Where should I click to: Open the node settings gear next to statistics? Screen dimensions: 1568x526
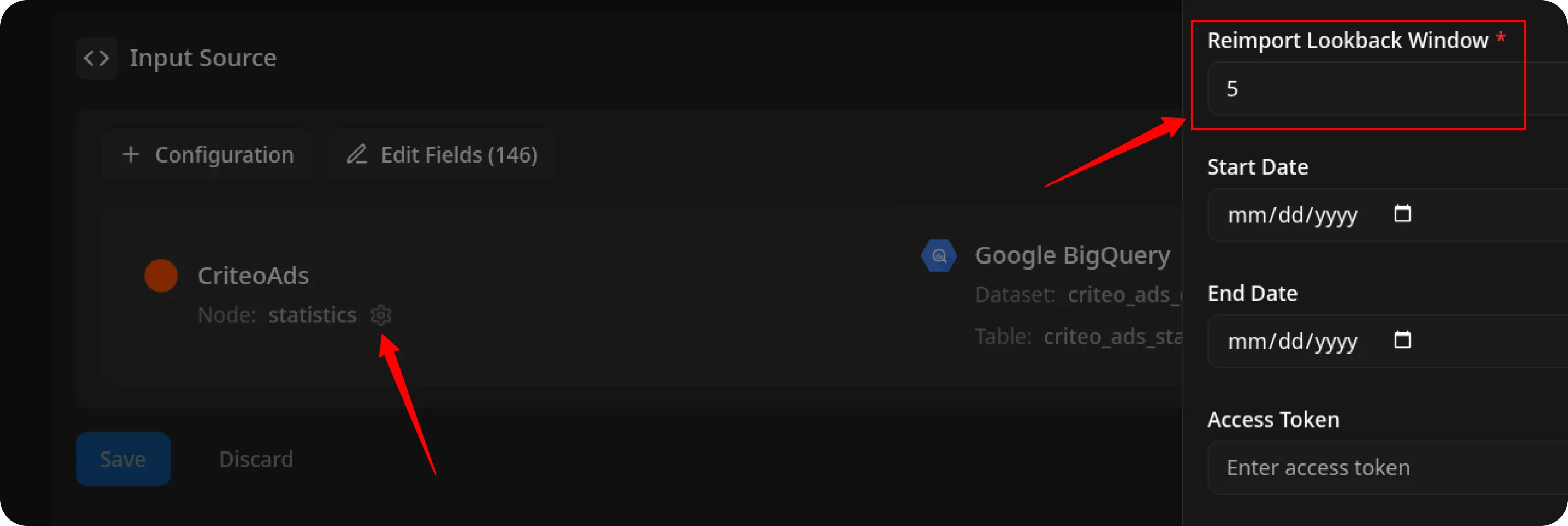coord(380,315)
